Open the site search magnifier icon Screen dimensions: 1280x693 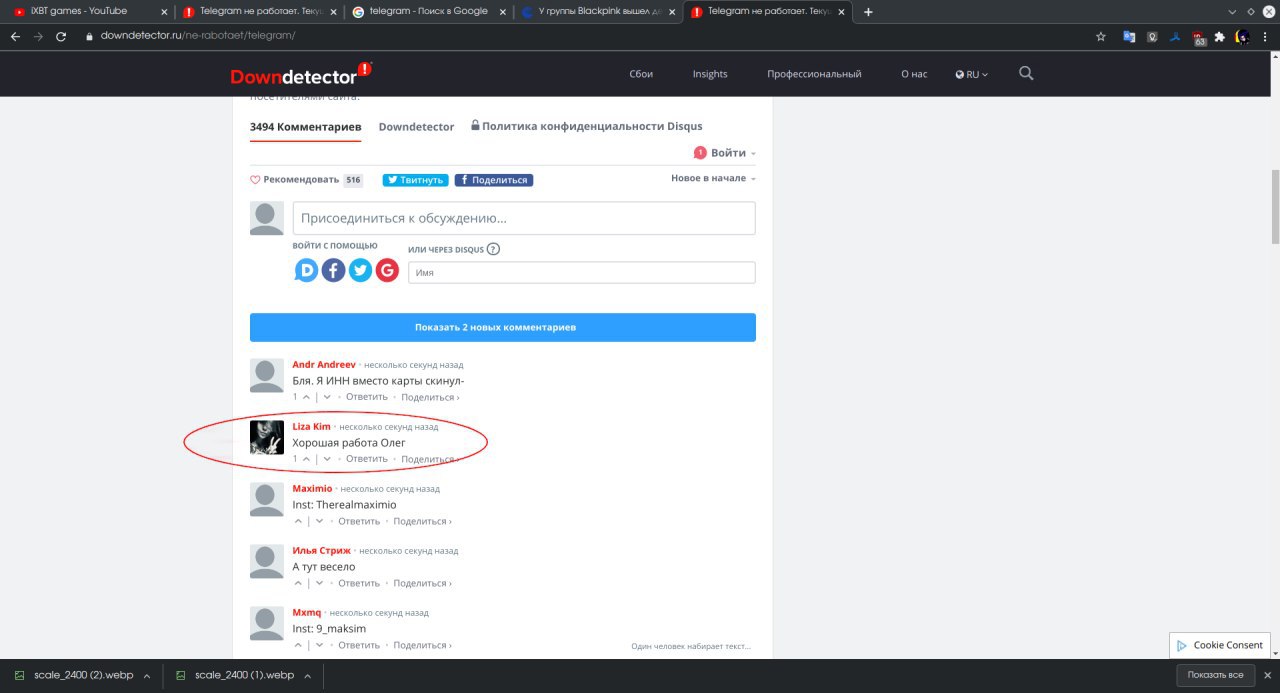click(x=1026, y=73)
